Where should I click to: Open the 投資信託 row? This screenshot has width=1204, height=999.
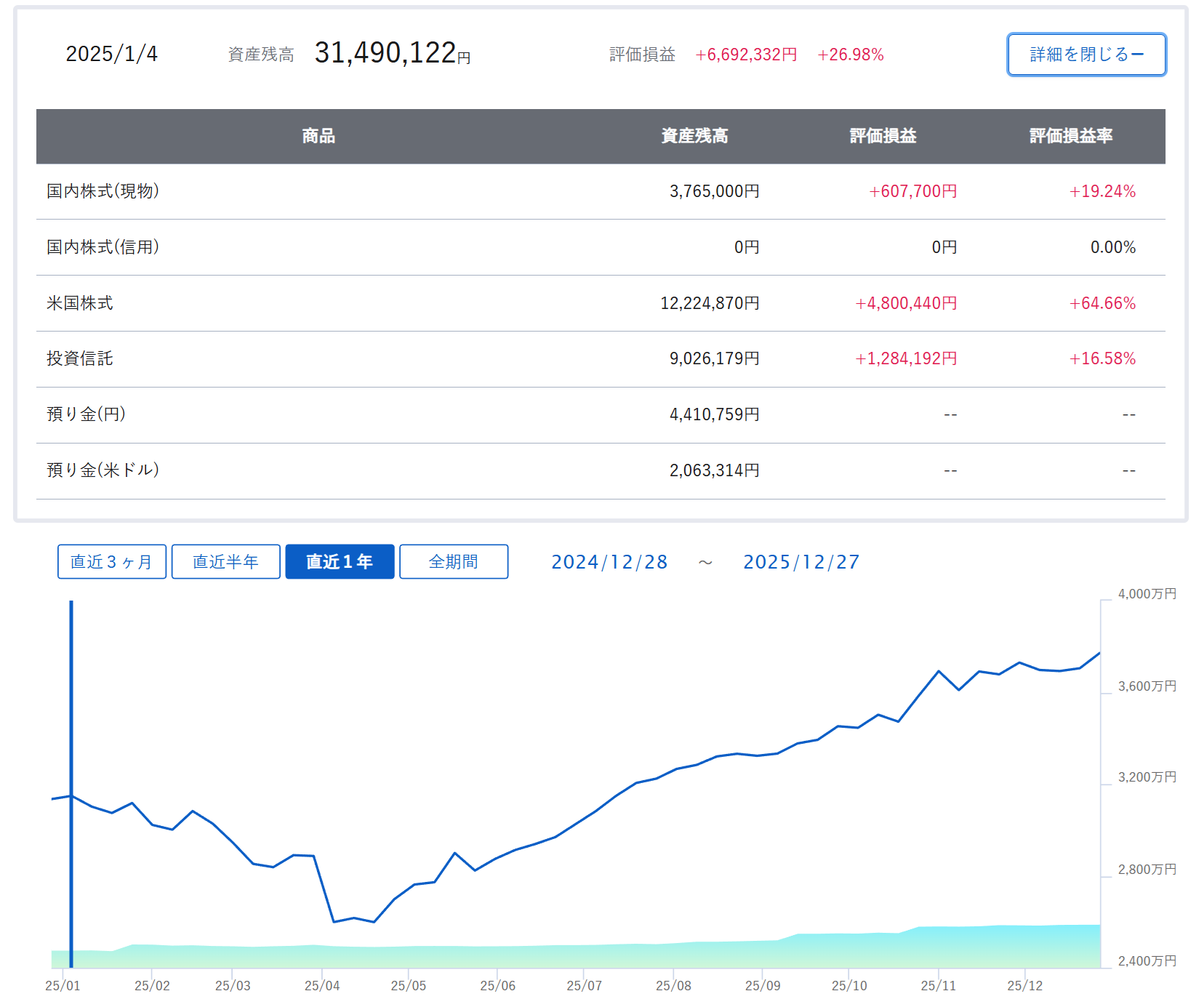point(80,358)
